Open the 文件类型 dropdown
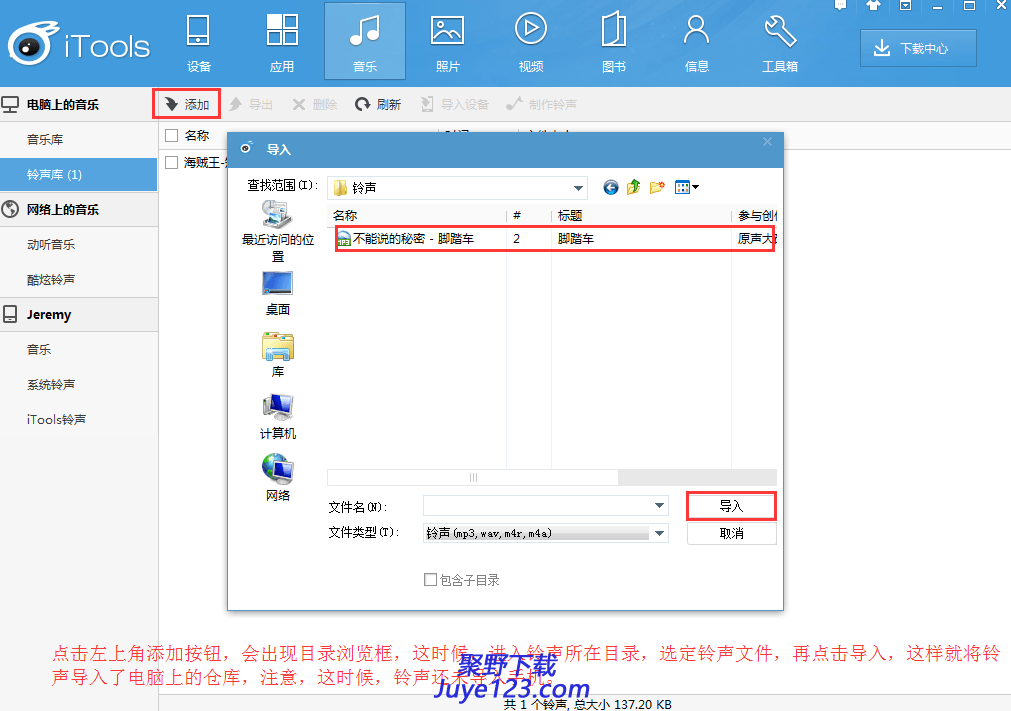 (545, 533)
